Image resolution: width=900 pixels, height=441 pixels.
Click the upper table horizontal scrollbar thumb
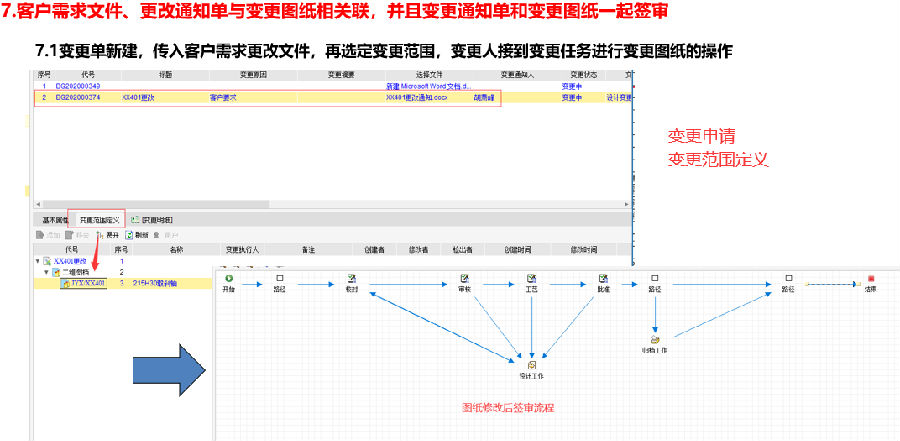click(x=156, y=204)
